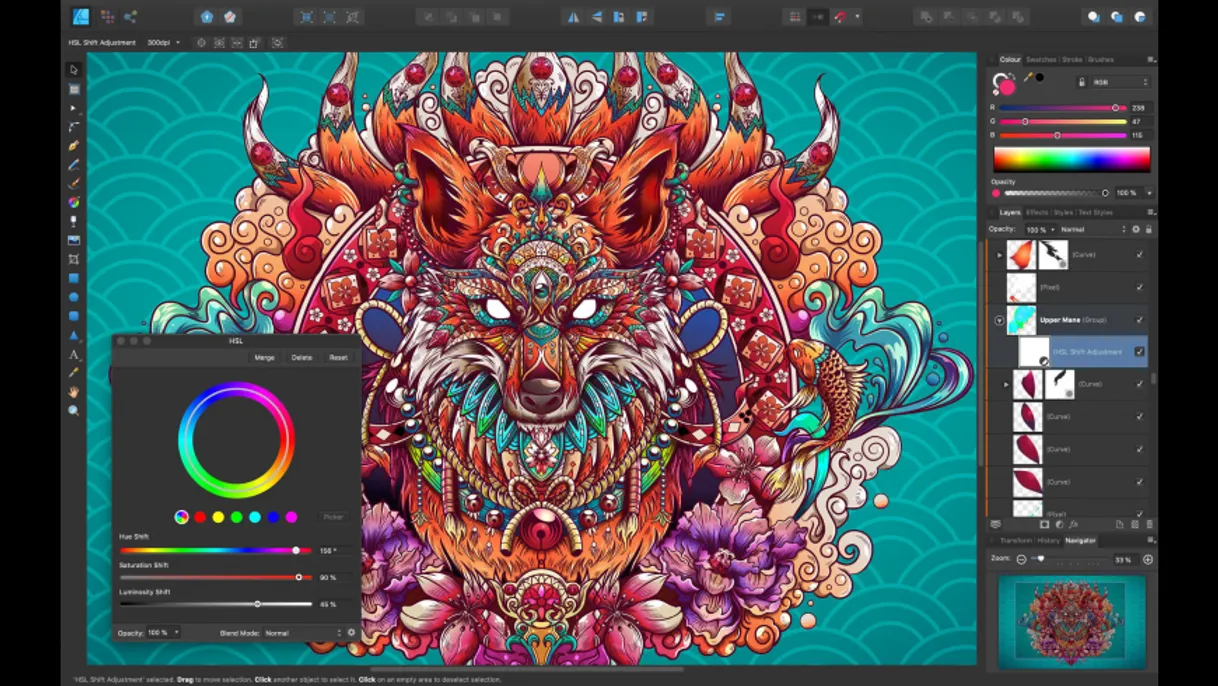1218x686 pixels.
Task: Click the Picker button in HSL dialog
Action: (333, 517)
